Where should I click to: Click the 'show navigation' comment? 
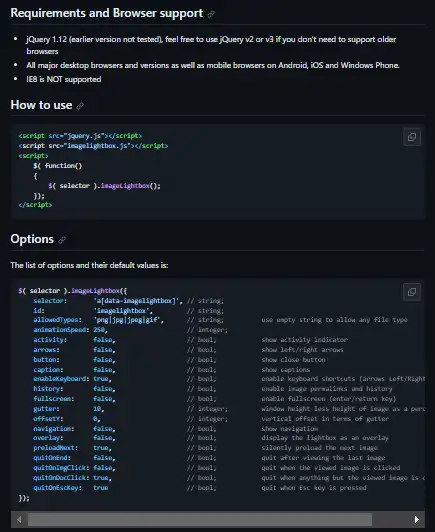click(x=289, y=429)
